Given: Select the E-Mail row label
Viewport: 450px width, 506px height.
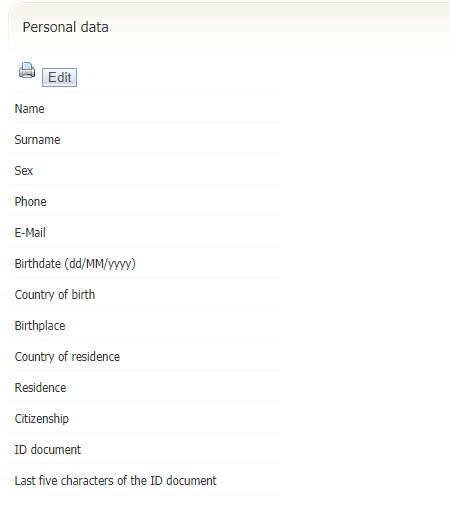Looking at the screenshot, I should 30,233.
